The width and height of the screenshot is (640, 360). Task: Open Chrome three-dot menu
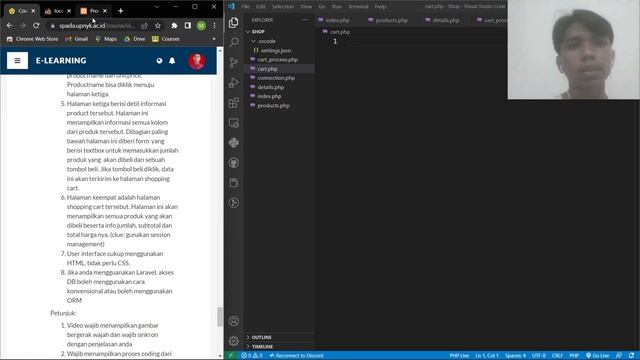coord(214,25)
